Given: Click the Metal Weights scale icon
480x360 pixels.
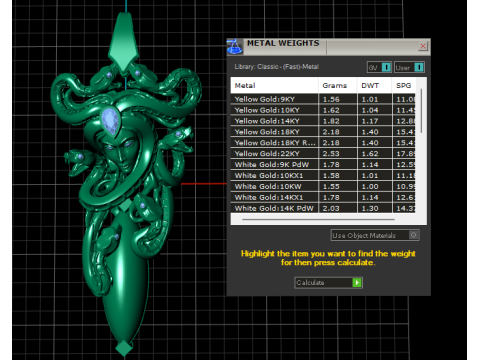Looking at the screenshot, I should click(235, 46).
